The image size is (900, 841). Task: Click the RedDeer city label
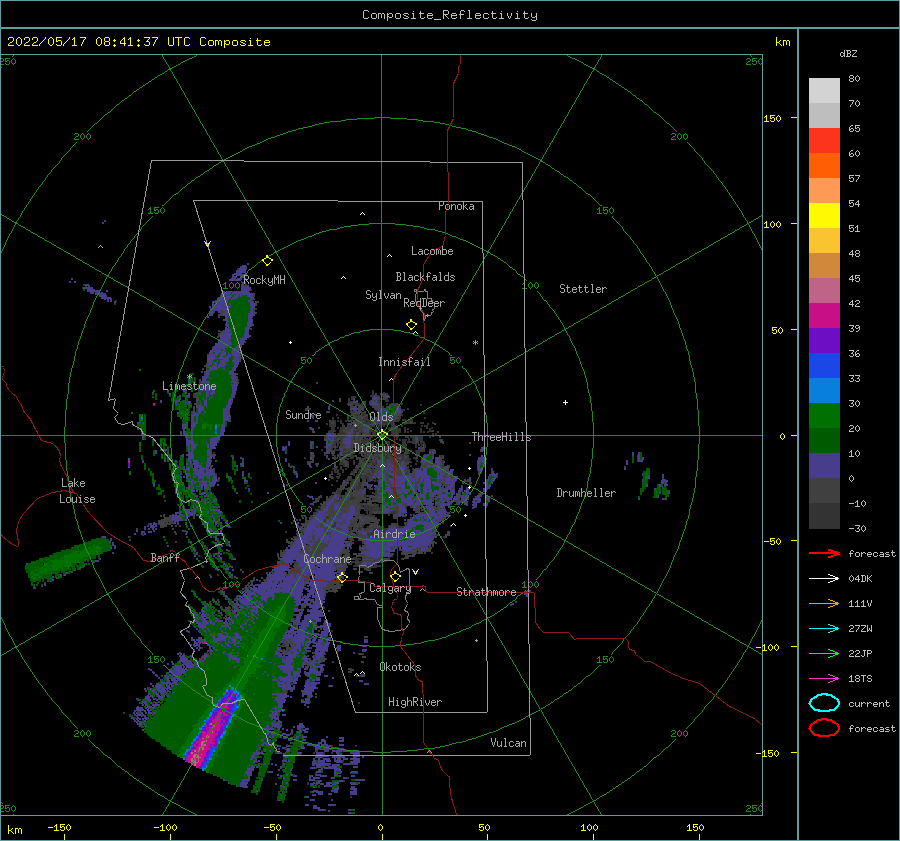(424, 303)
